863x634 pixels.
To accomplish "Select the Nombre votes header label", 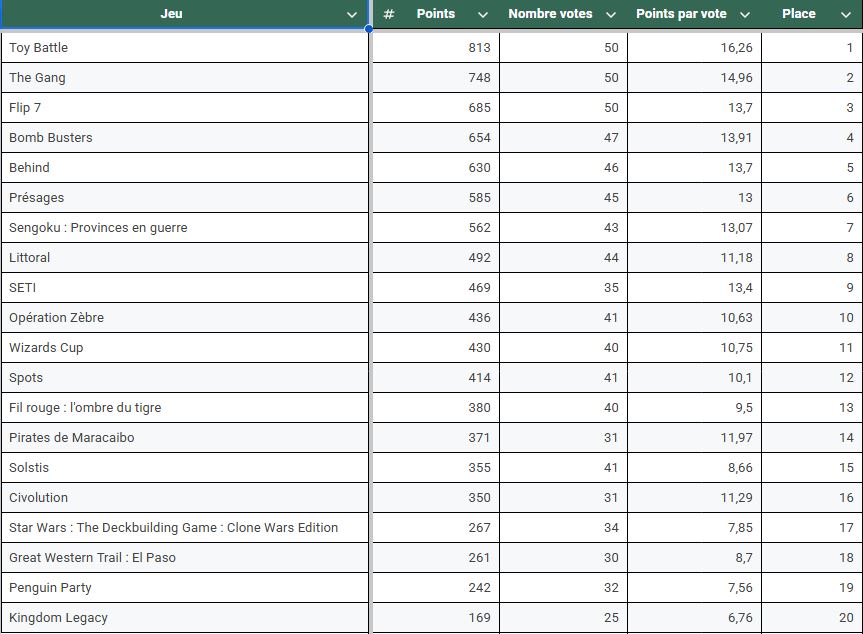I will click(x=550, y=14).
